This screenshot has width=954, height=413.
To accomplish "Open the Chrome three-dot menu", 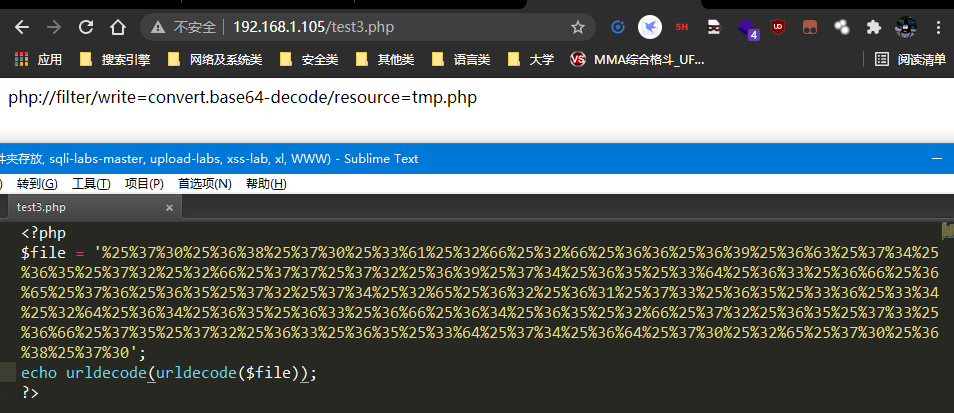I will point(938,27).
